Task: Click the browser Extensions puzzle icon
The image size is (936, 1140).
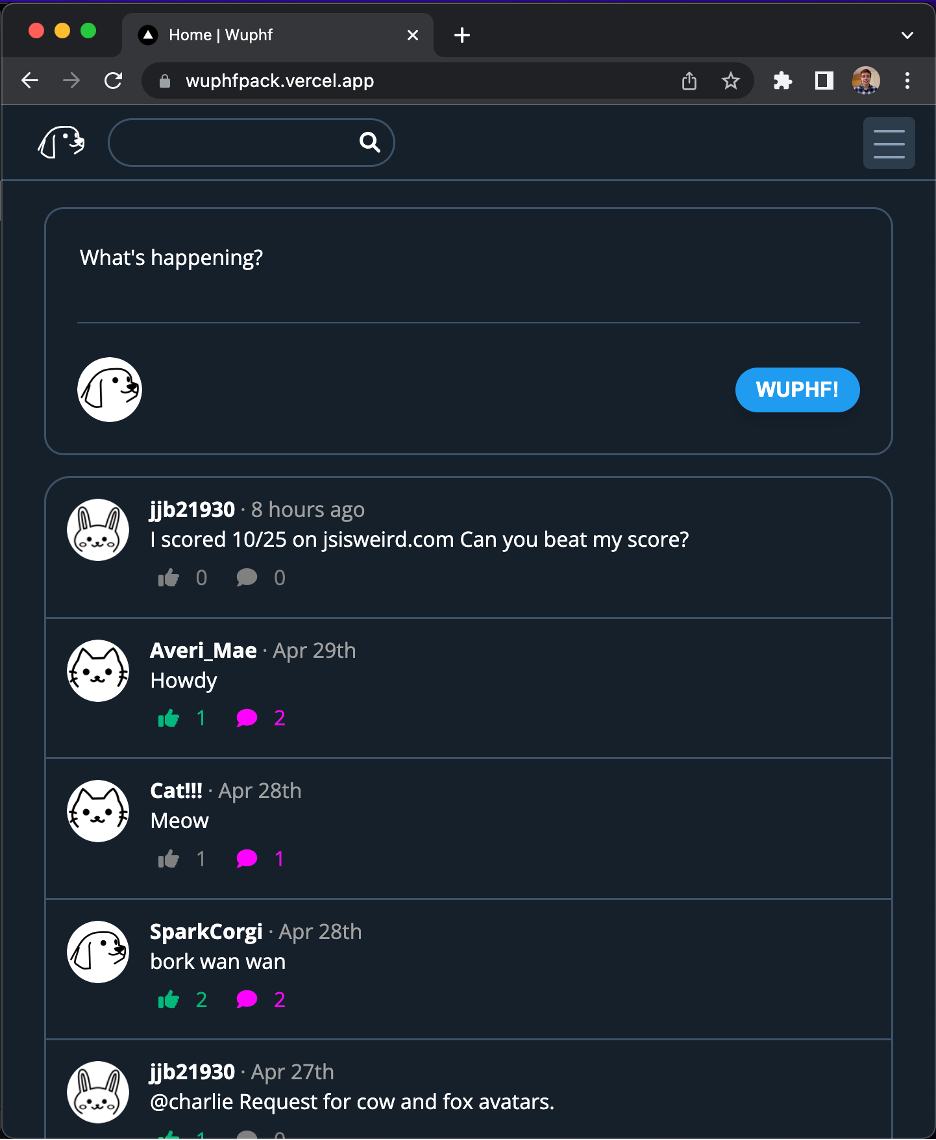Action: tap(782, 80)
